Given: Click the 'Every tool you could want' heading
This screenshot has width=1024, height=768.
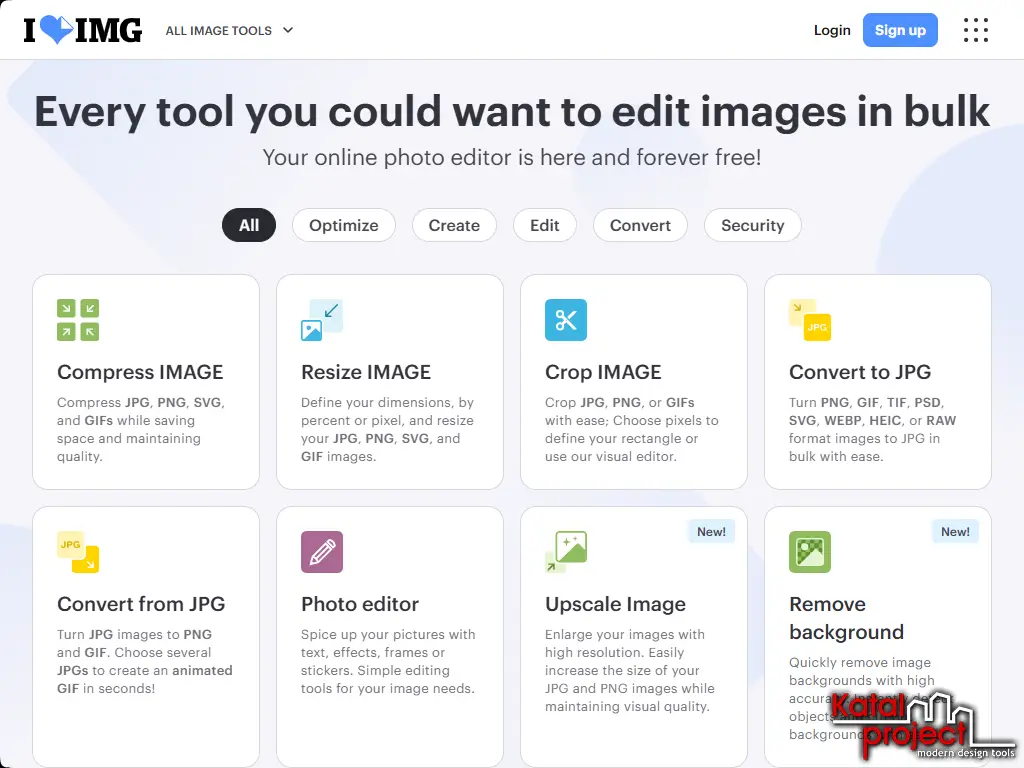Looking at the screenshot, I should pos(512,111).
